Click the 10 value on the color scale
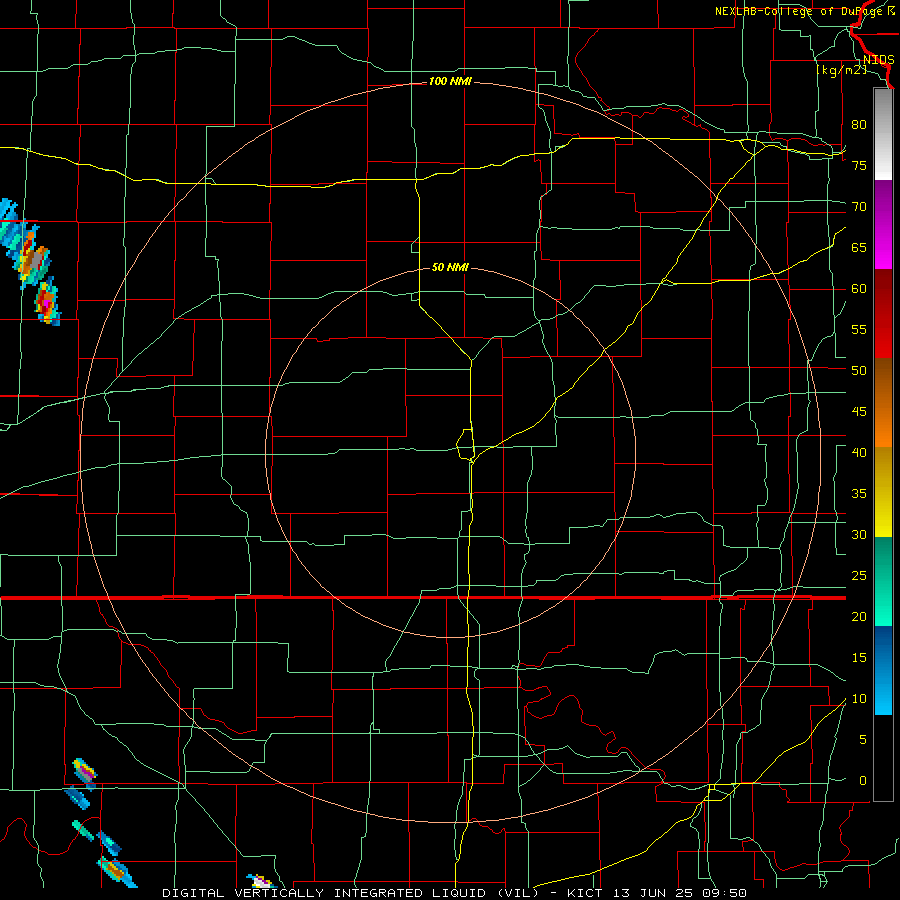The height and width of the screenshot is (900, 900). pos(859,699)
